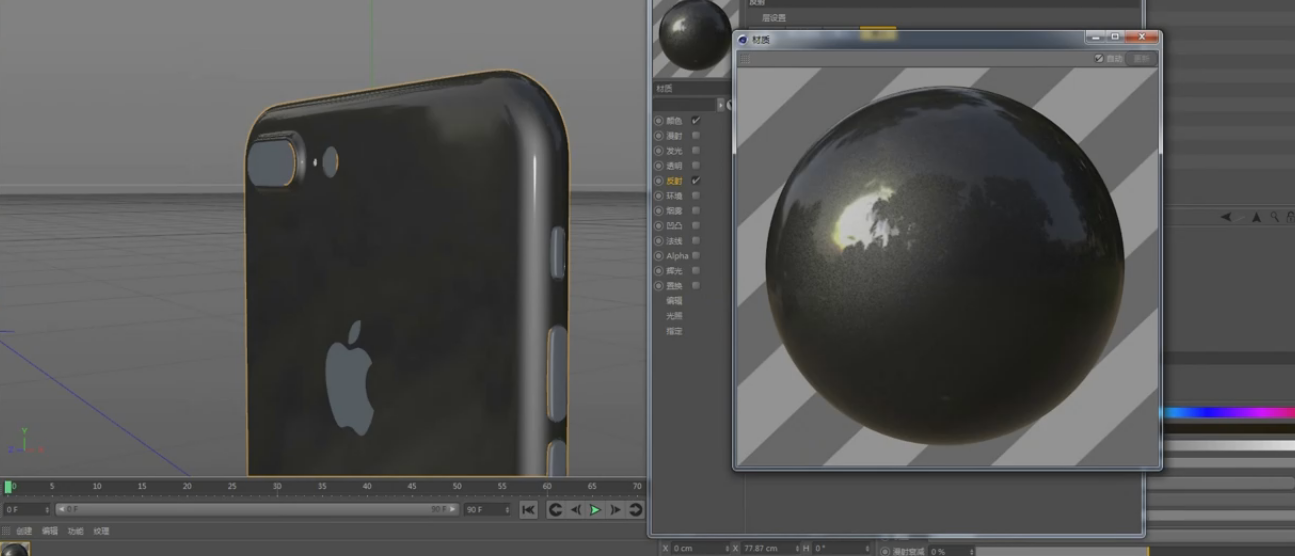Open the 纹理 menu in material manager

[102, 531]
